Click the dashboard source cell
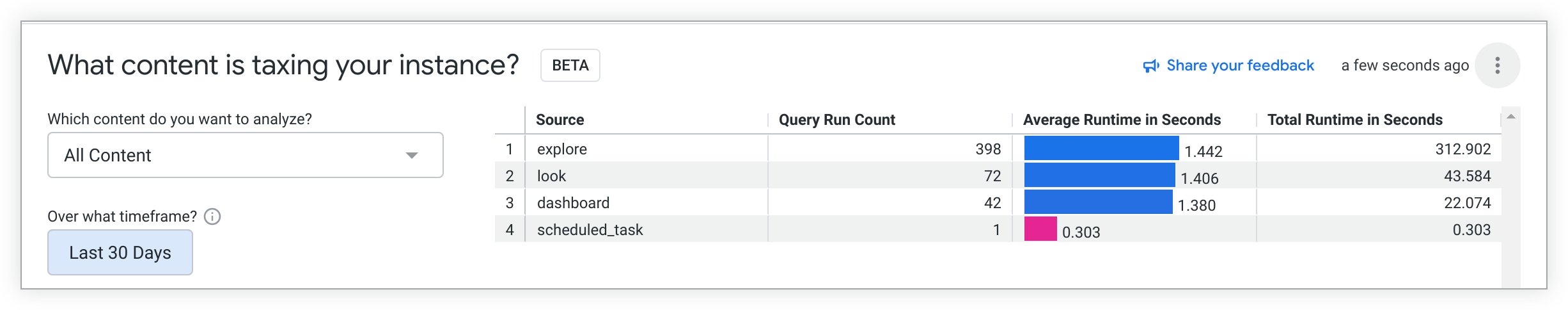The height and width of the screenshot is (310, 1568). pyautogui.click(x=573, y=203)
